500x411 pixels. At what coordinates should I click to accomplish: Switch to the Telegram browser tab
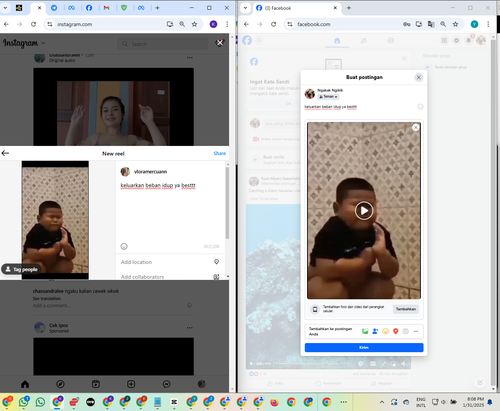[54, 8]
